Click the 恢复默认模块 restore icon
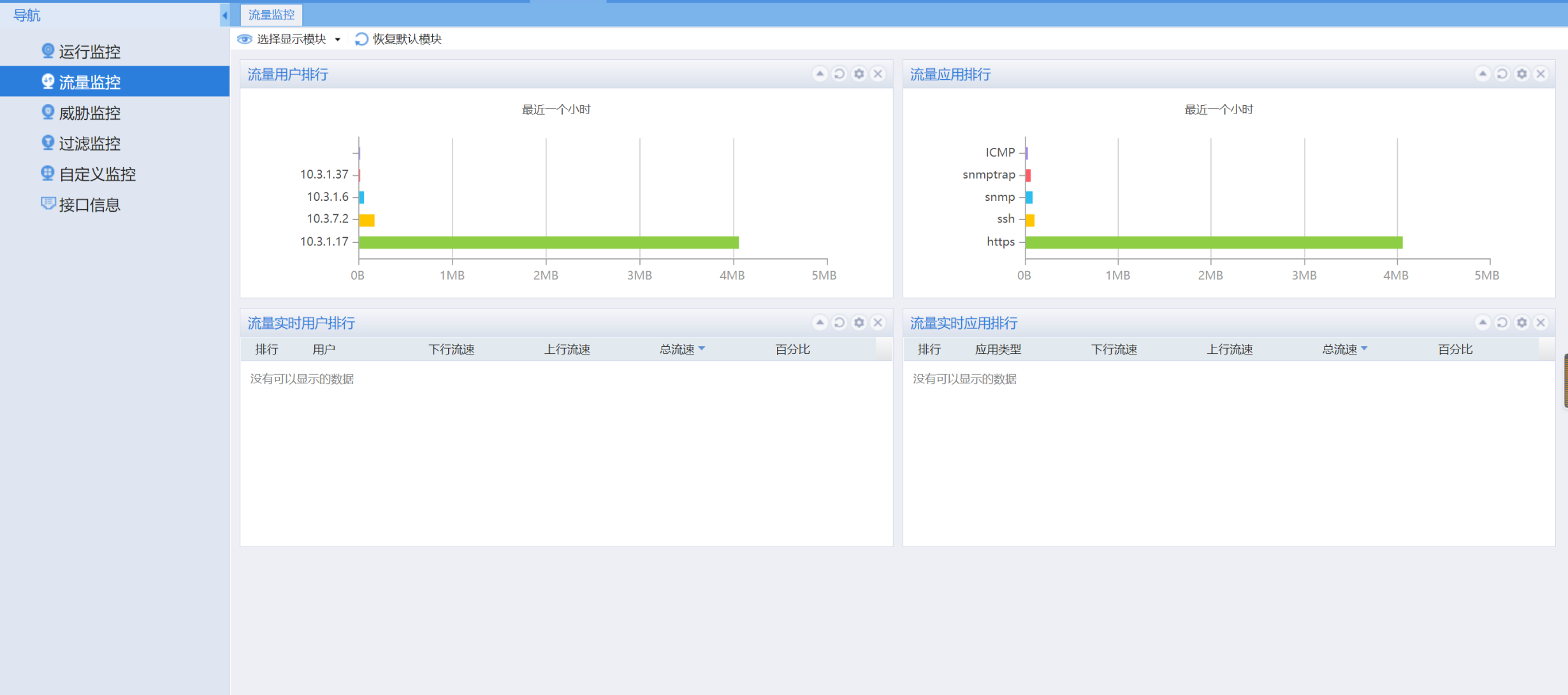The image size is (1568, 695). click(361, 39)
